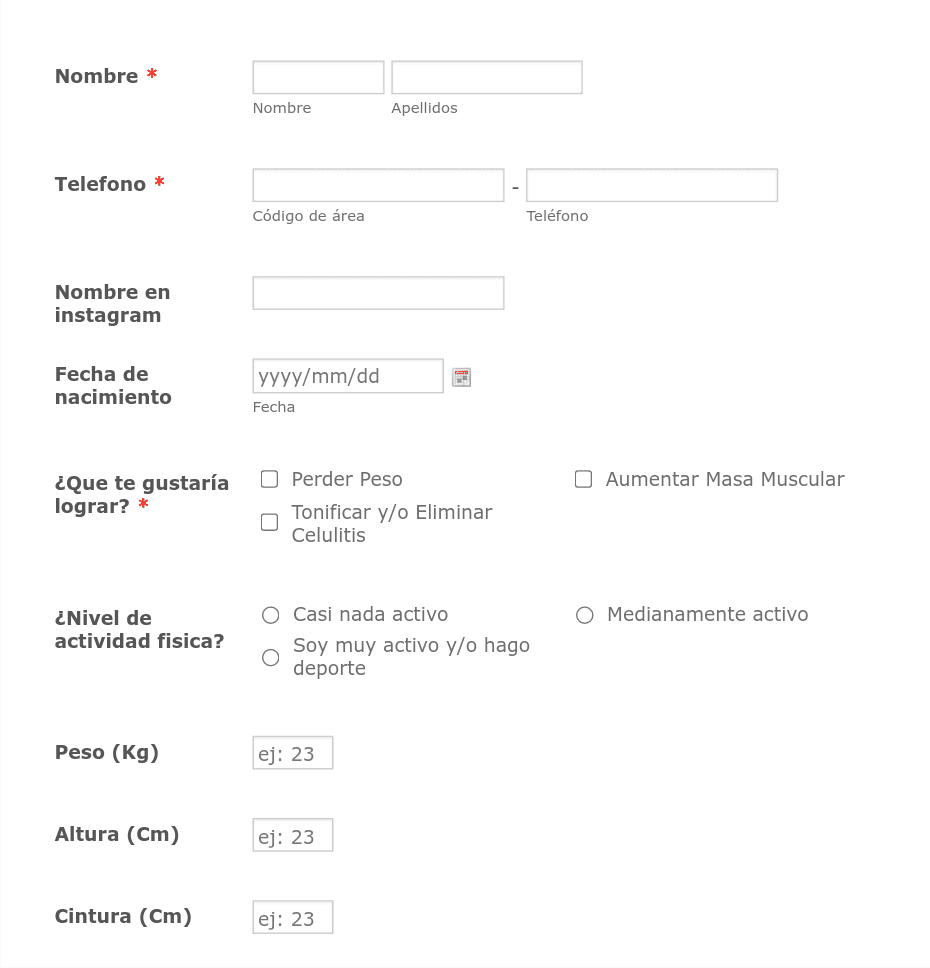Choose Medianamente activo radio option
The height and width of the screenshot is (968, 930).
pyautogui.click(x=585, y=615)
